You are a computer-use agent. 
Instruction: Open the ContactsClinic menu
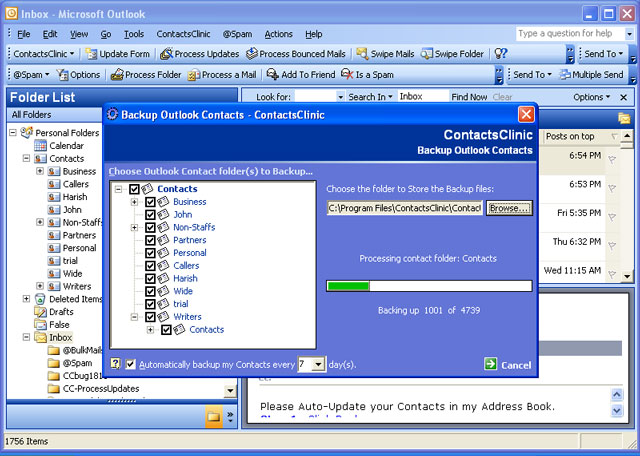point(183,34)
